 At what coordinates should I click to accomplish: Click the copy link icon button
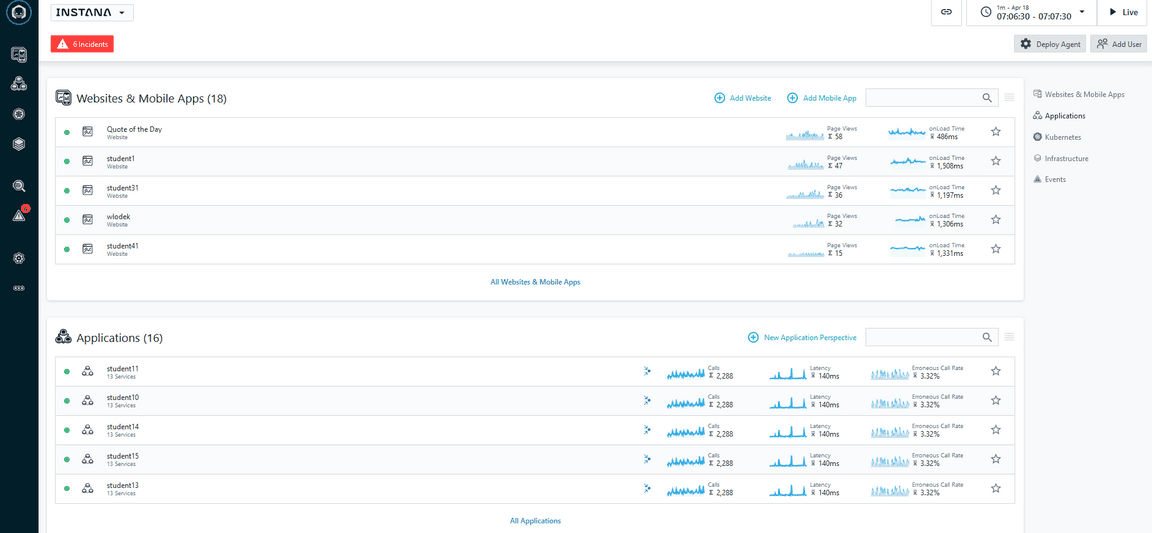click(x=946, y=12)
